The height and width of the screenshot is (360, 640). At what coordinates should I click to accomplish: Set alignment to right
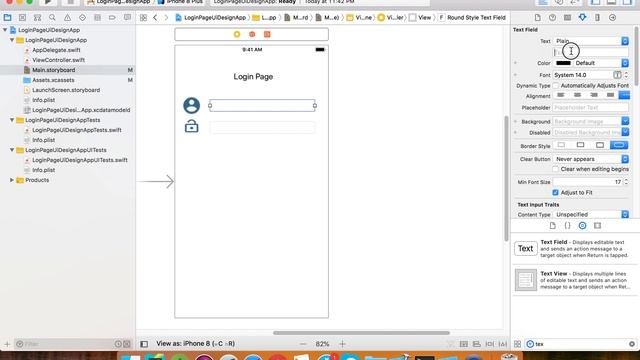point(594,96)
